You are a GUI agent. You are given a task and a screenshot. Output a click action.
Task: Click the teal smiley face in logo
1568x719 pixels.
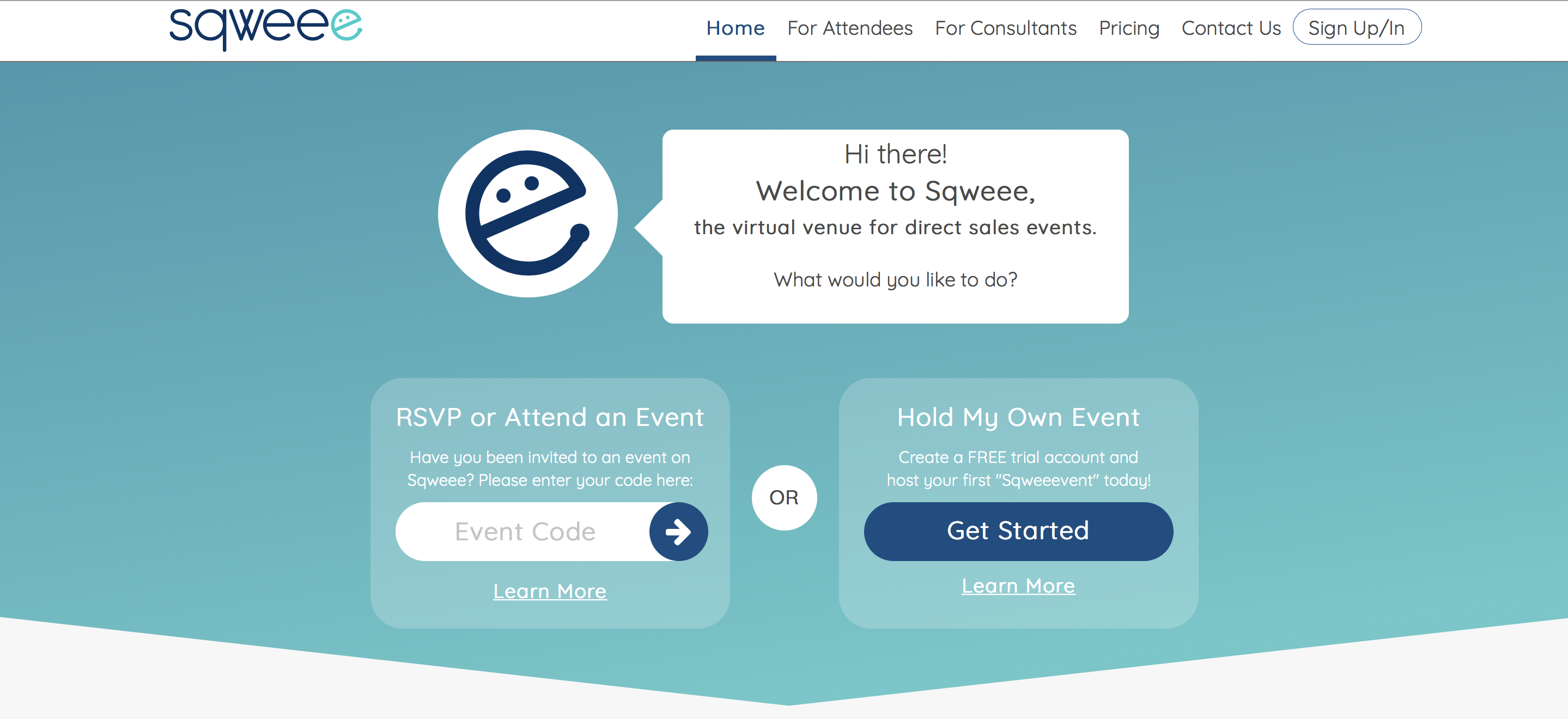[x=347, y=25]
